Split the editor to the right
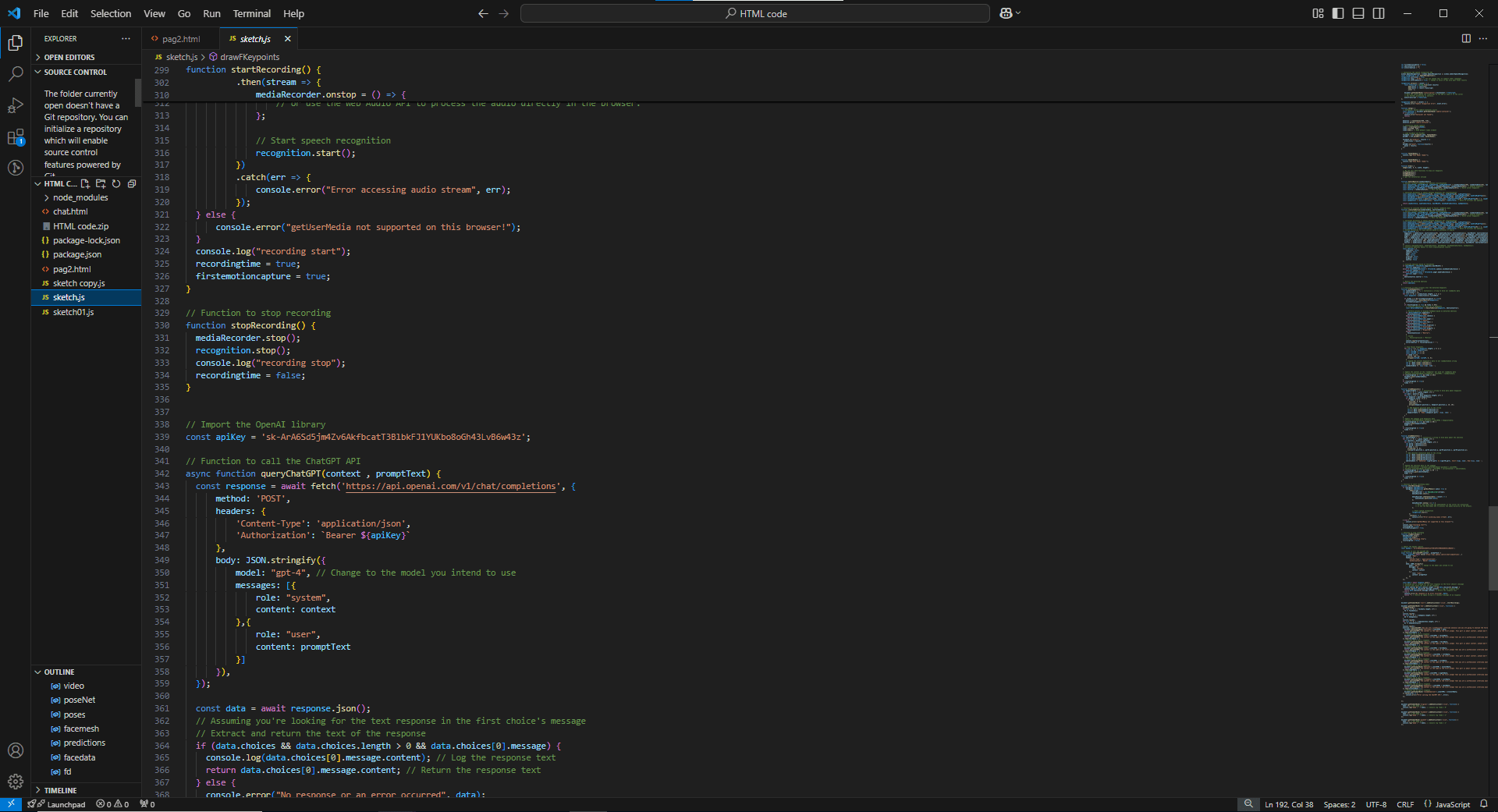The height and width of the screenshot is (812, 1498). [1466, 38]
